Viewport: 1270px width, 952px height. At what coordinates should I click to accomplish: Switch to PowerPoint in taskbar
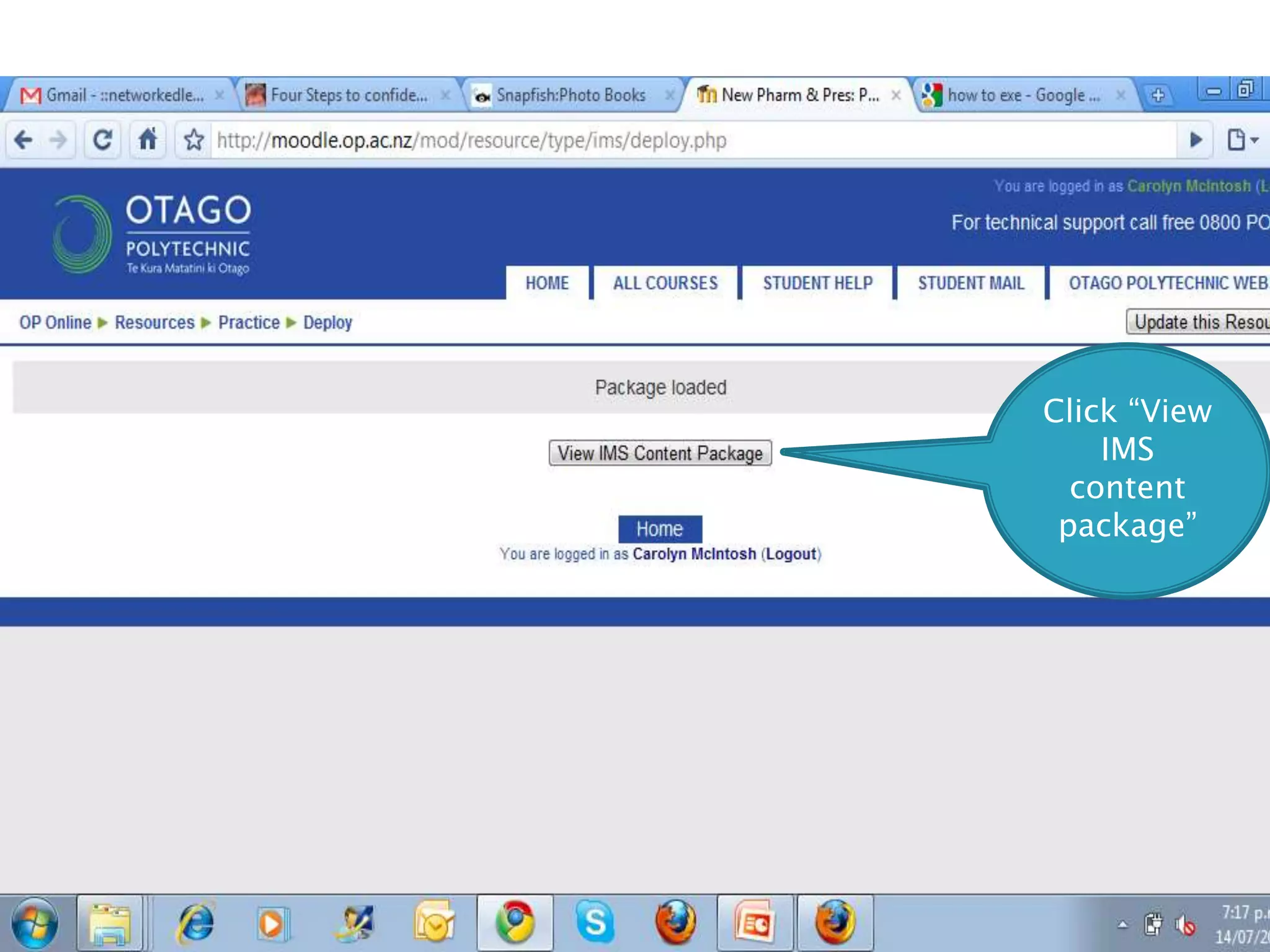coord(755,923)
